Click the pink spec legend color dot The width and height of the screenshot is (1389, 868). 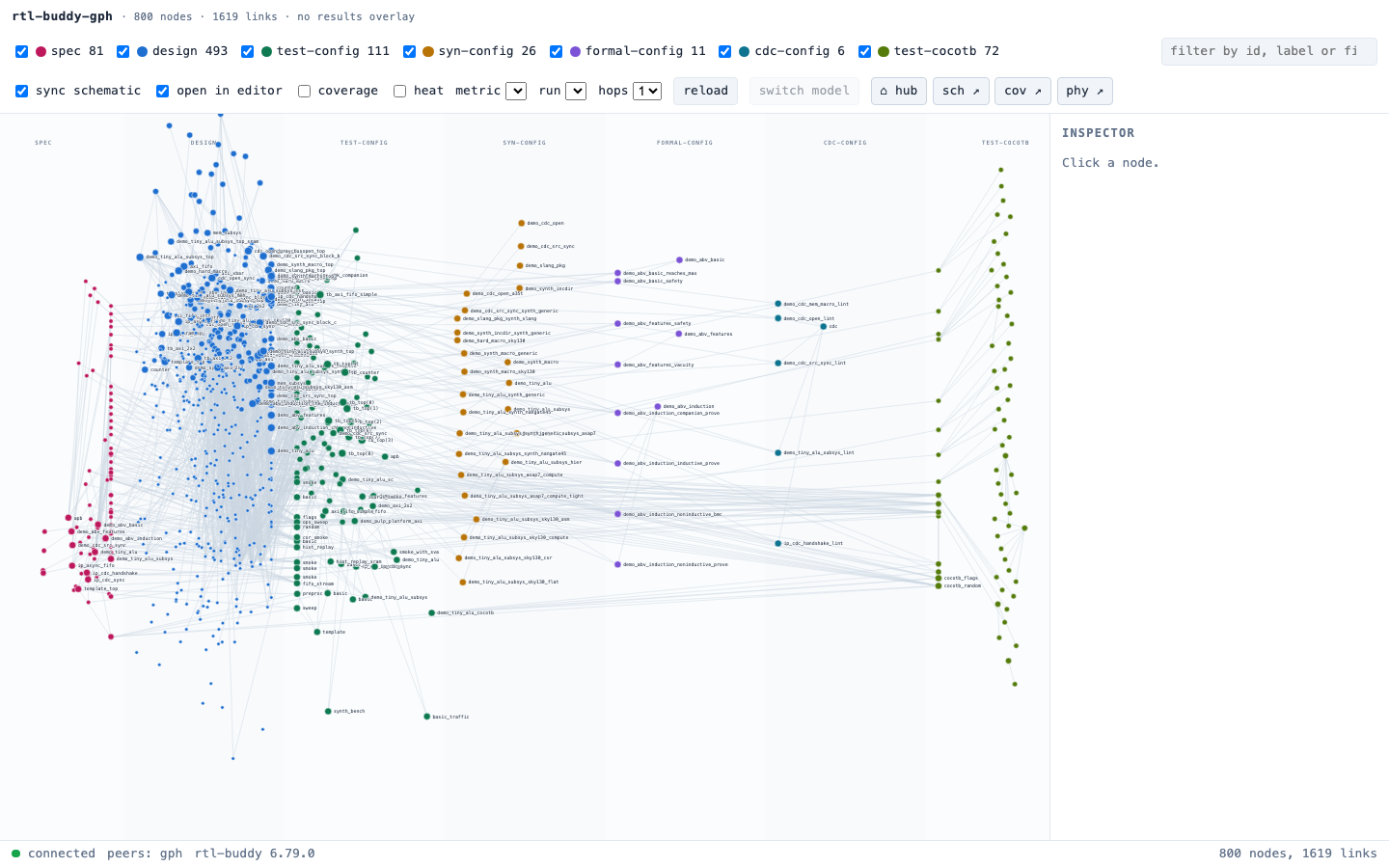pyautogui.click(x=41, y=51)
